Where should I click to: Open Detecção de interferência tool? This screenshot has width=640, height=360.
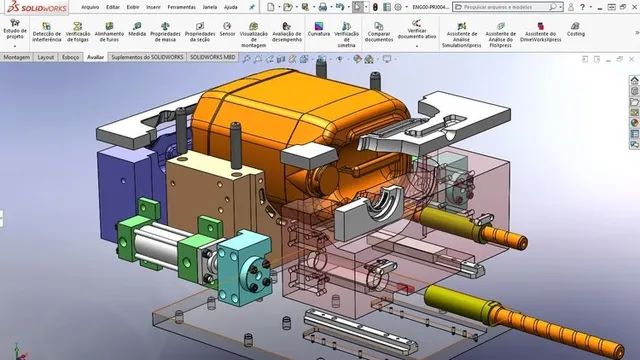(x=47, y=32)
